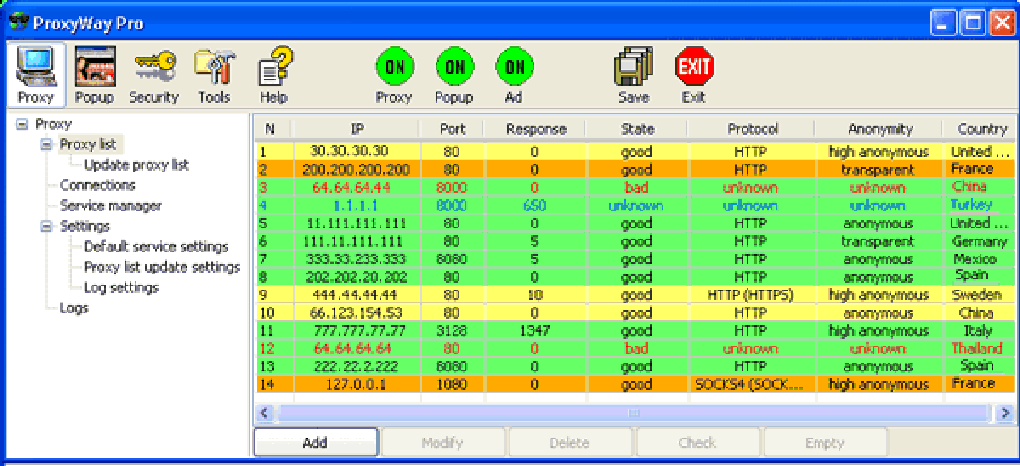The height and width of the screenshot is (466, 1020).
Task: Open Log settings
Action: tap(121, 288)
